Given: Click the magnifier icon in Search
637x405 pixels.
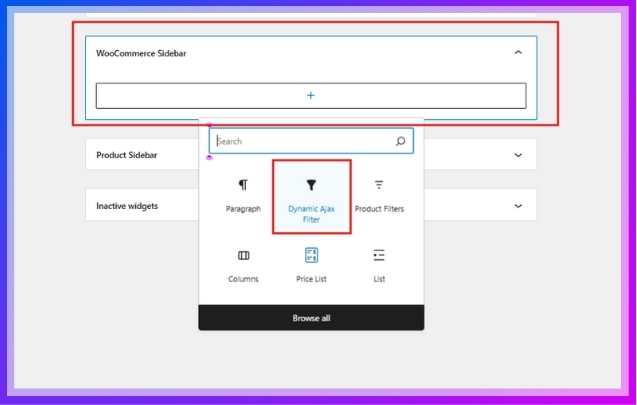Looking at the screenshot, I should coord(400,141).
